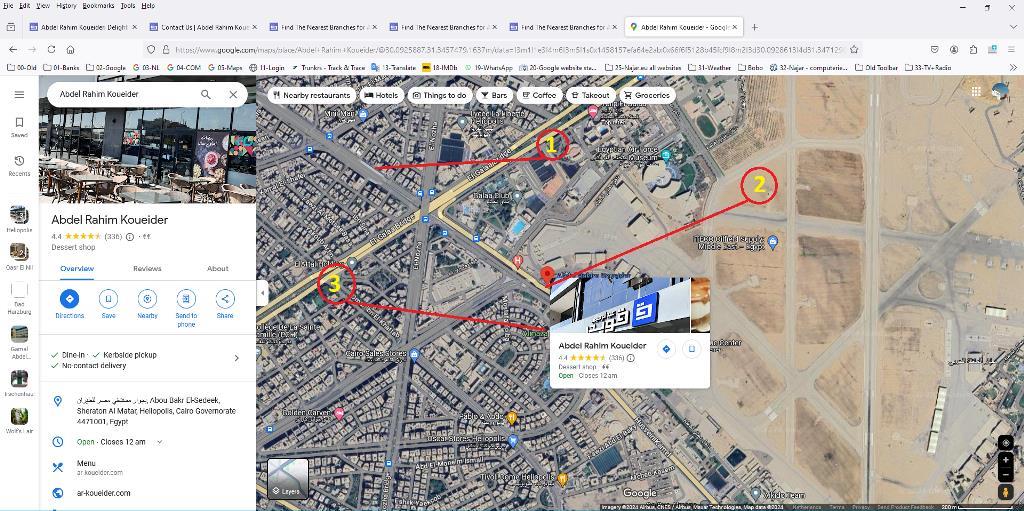Expand the opening hours dropdown
Screen dimensions: 1024x511
(159, 442)
